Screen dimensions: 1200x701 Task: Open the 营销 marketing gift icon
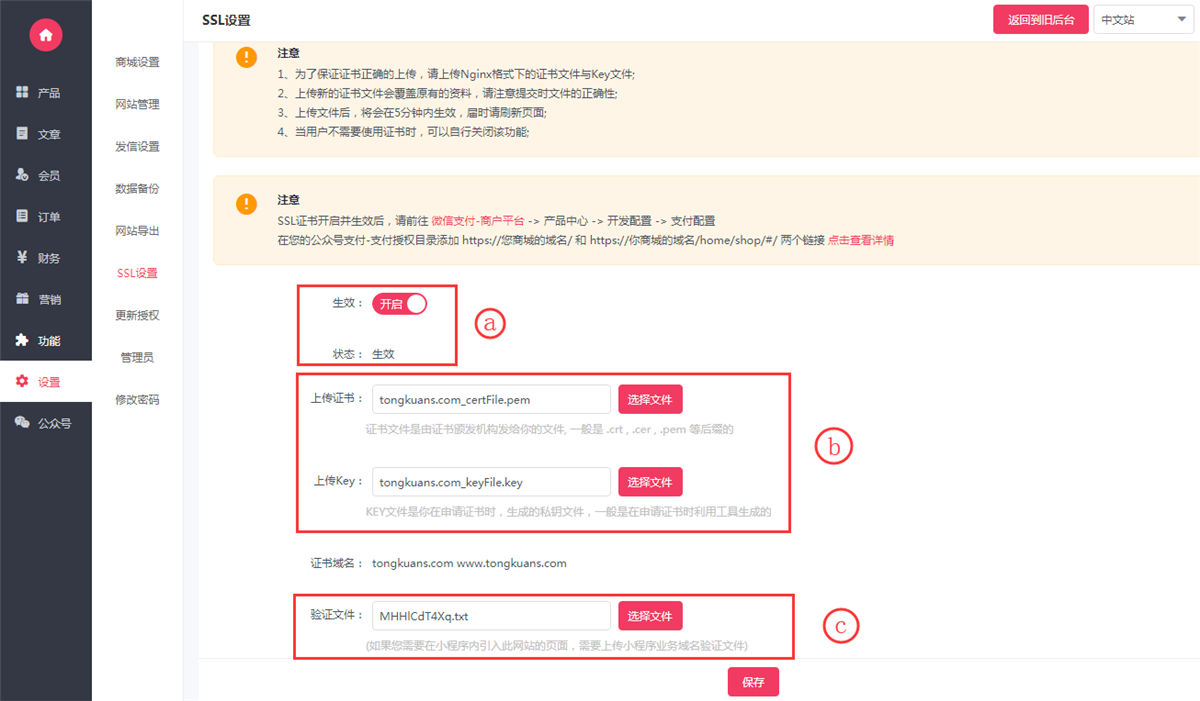pyautogui.click(x=22, y=299)
